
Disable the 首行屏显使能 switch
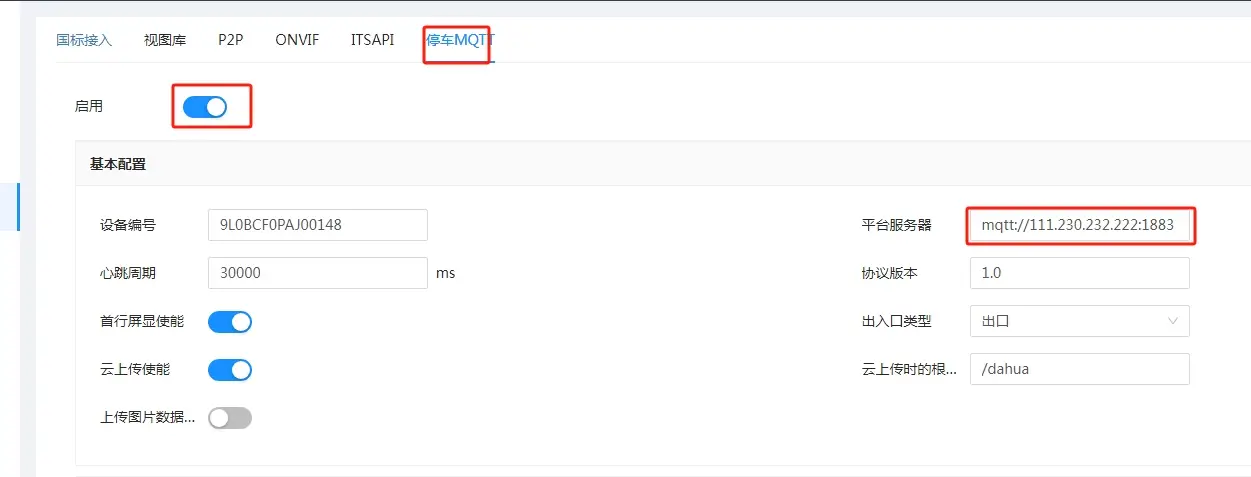click(230, 321)
